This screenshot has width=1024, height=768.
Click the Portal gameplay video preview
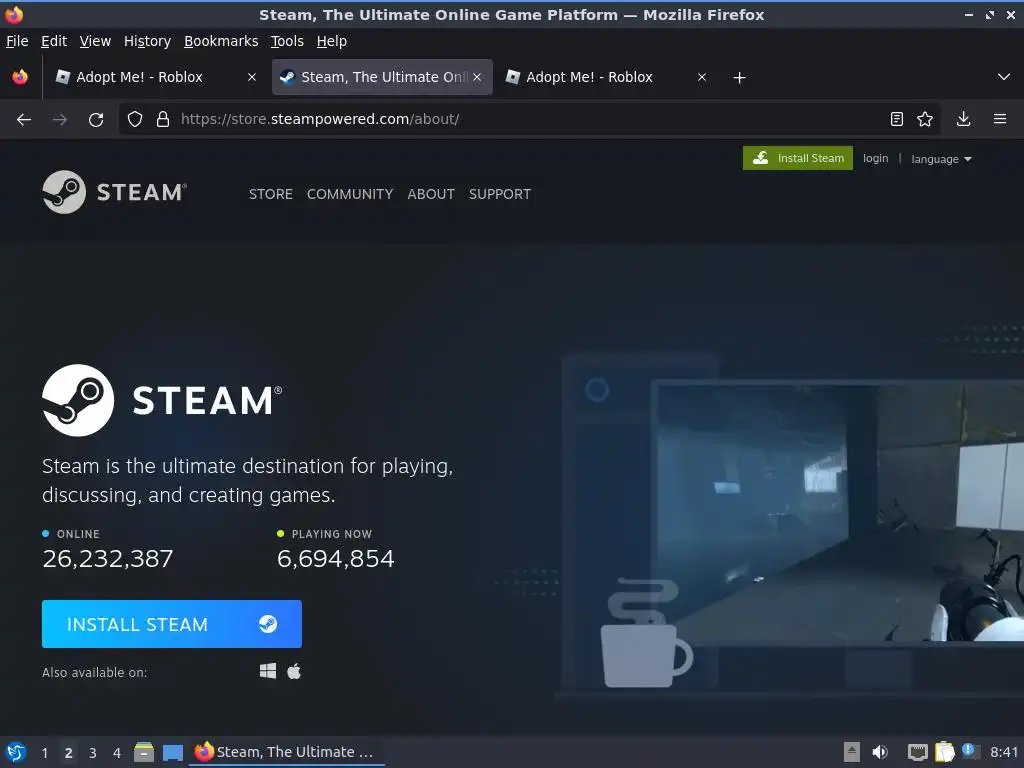click(840, 513)
